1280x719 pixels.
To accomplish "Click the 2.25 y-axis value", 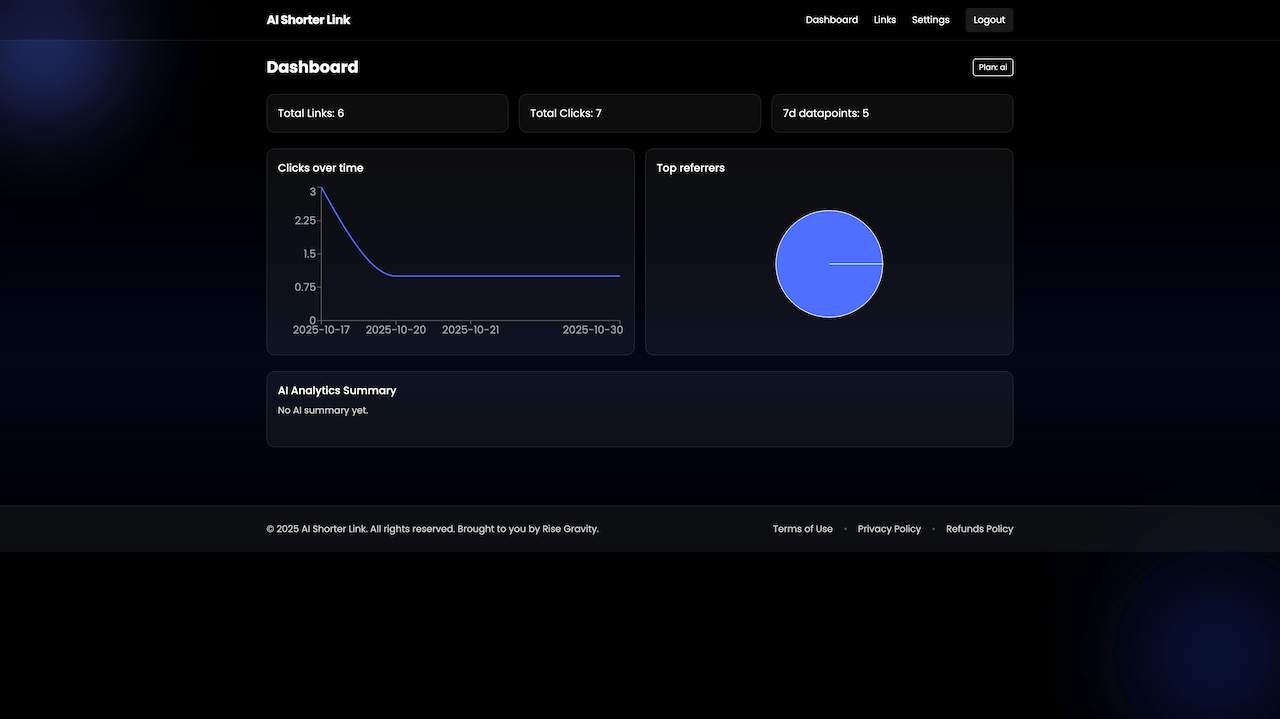I will 305,221.
